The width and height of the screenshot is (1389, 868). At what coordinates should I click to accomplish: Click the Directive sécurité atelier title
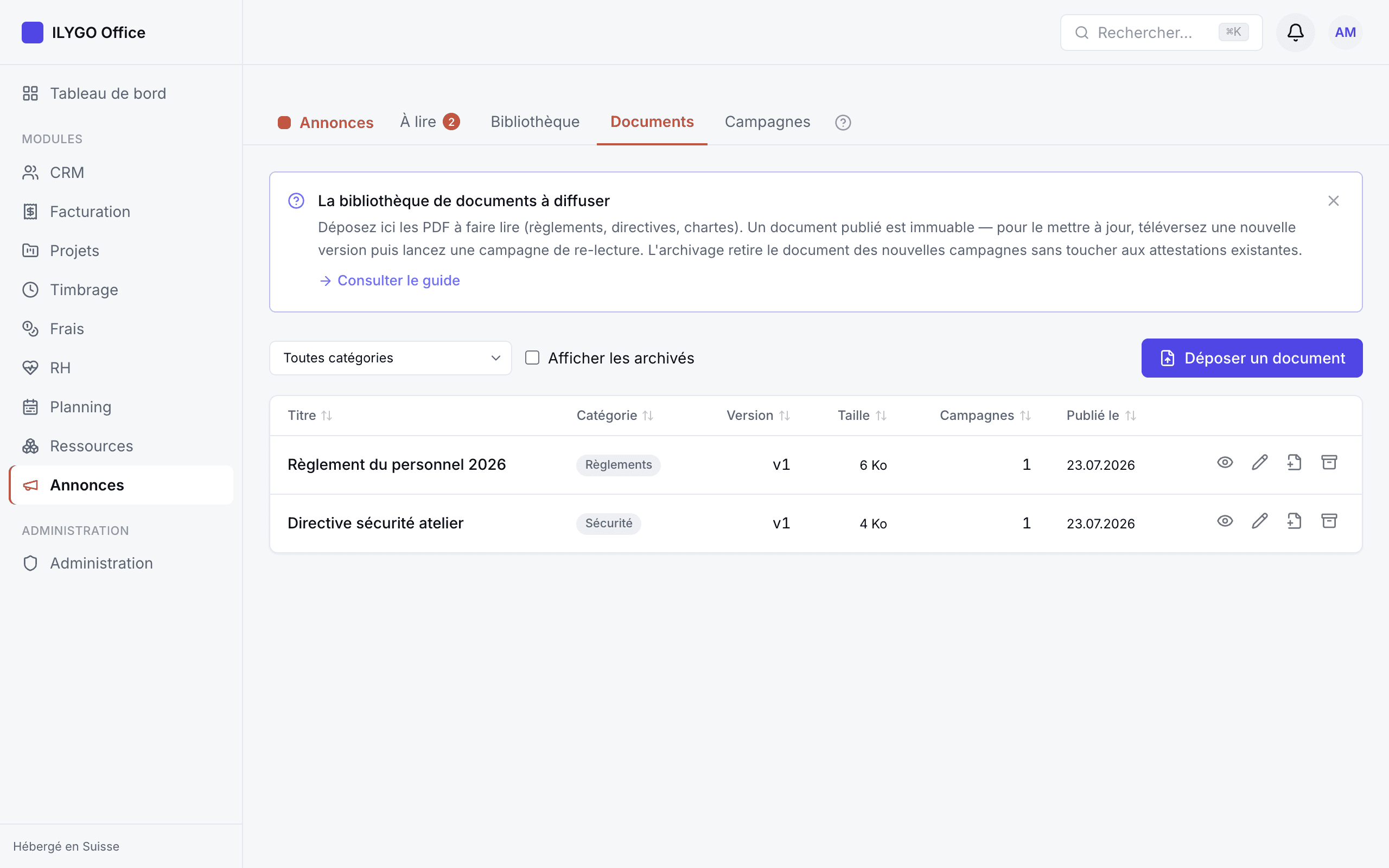coord(375,523)
